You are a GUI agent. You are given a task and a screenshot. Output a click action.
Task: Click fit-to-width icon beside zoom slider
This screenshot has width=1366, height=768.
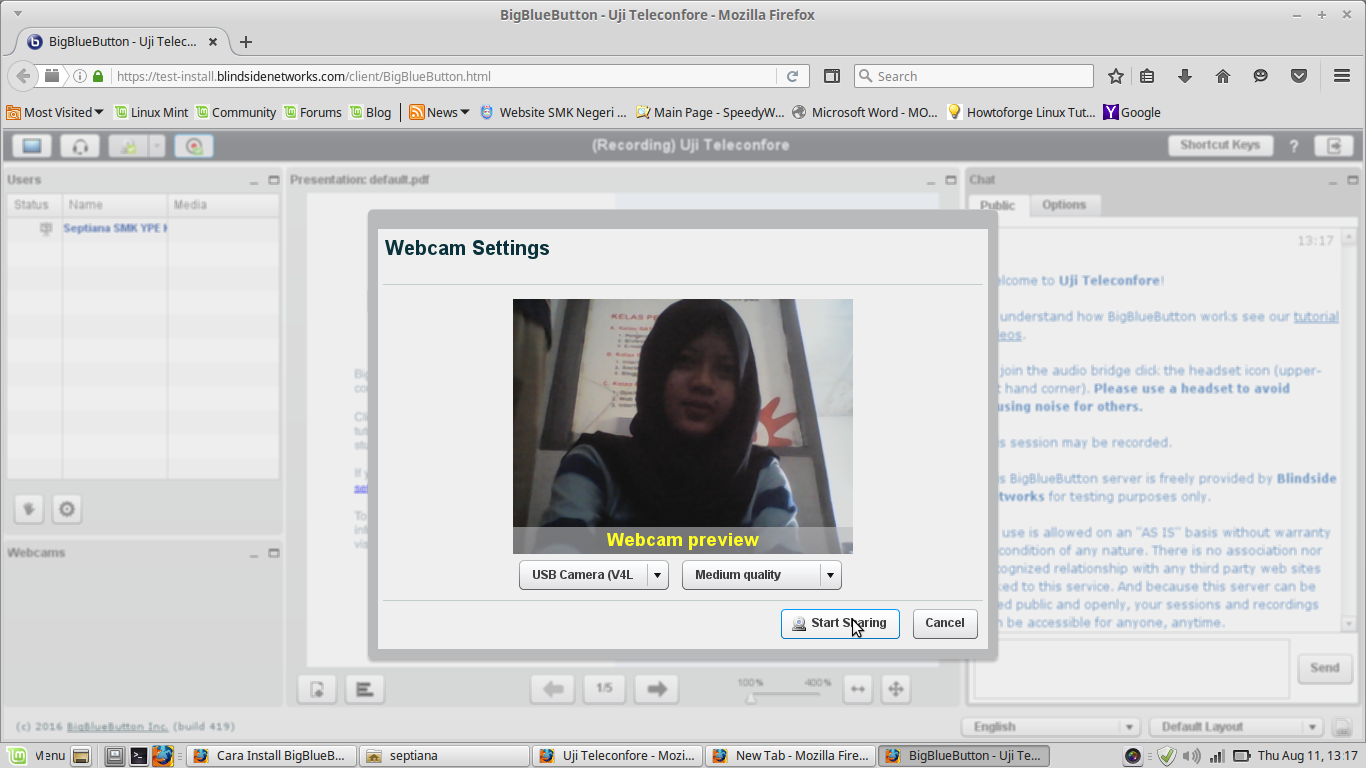pyautogui.click(x=857, y=689)
